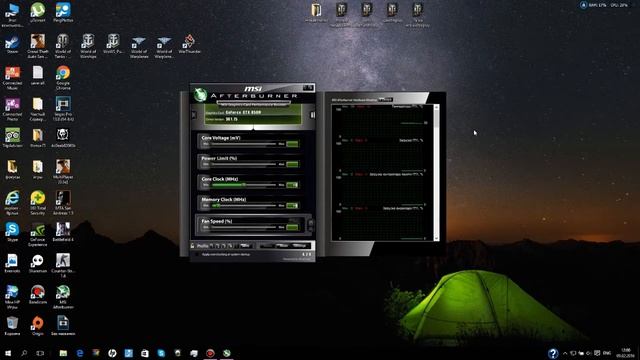640x360 pixels.
Task: Open GeForce Experience desktop shortcut
Action: click(38, 234)
